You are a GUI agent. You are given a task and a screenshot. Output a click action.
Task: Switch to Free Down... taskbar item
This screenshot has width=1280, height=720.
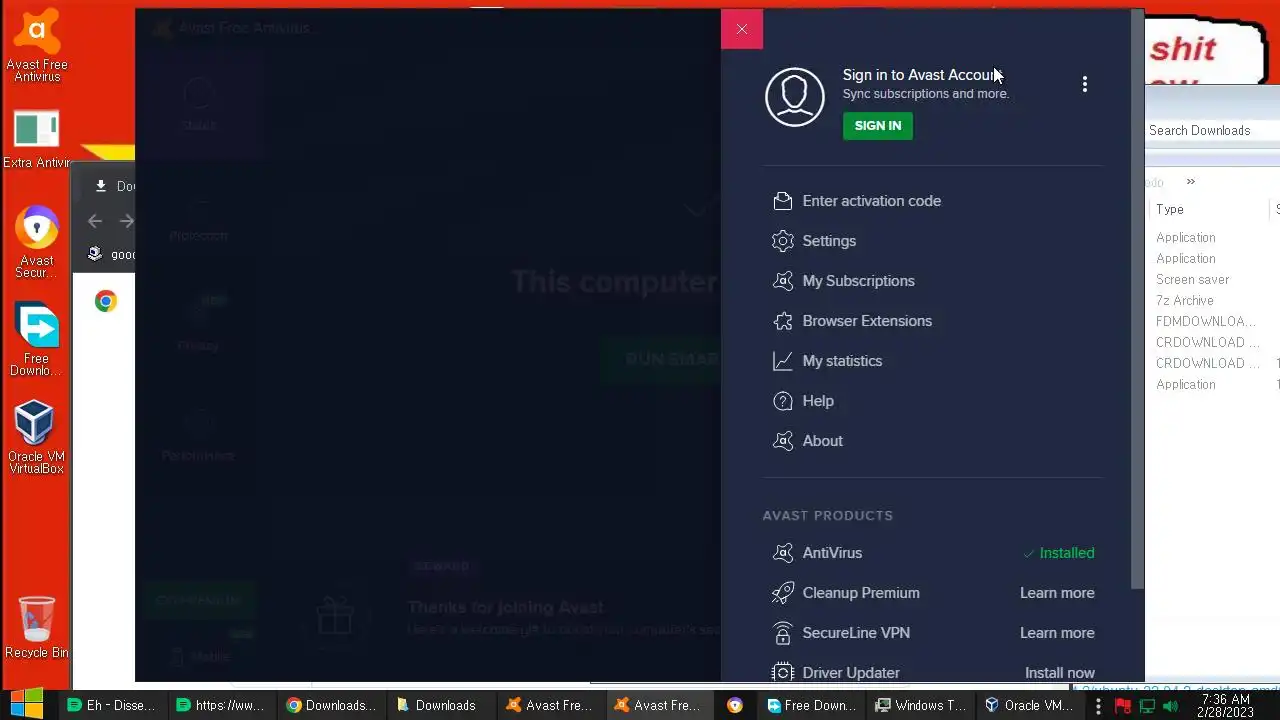[x=811, y=705]
